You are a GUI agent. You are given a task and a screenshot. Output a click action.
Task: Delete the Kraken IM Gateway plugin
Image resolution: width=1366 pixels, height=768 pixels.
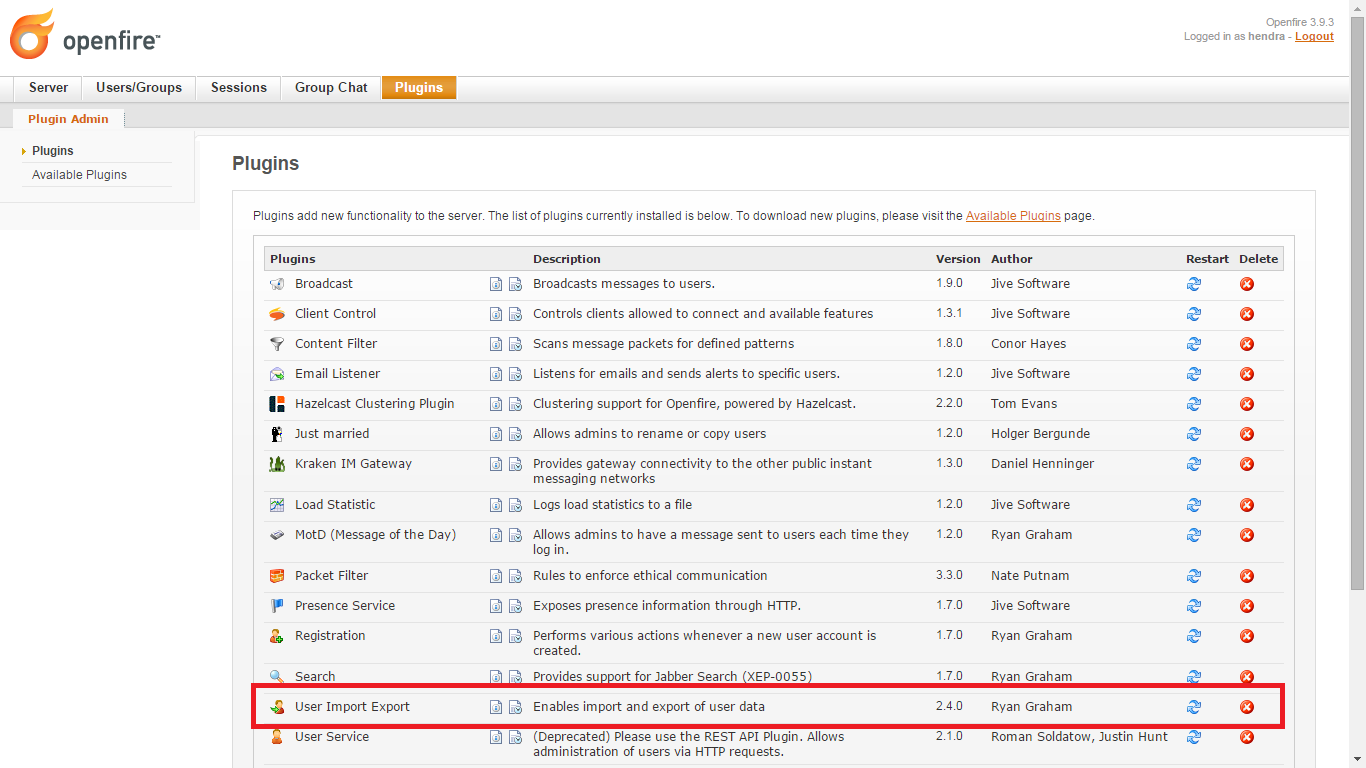click(x=1247, y=464)
